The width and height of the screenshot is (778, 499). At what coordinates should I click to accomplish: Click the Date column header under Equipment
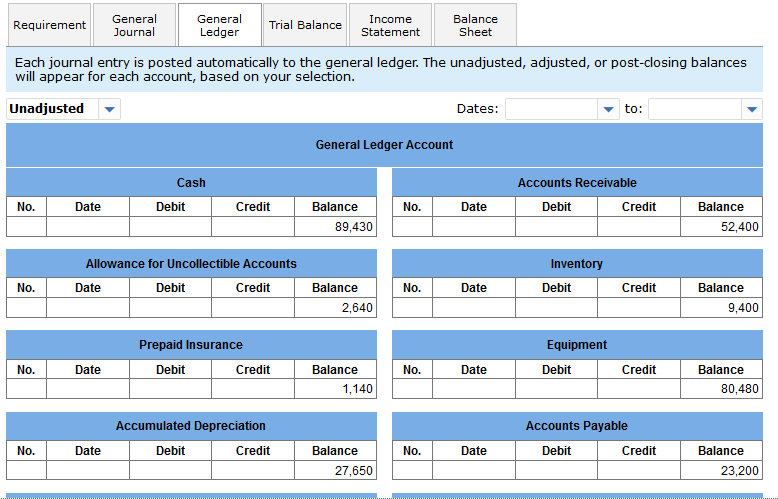click(x=474, y=370)
